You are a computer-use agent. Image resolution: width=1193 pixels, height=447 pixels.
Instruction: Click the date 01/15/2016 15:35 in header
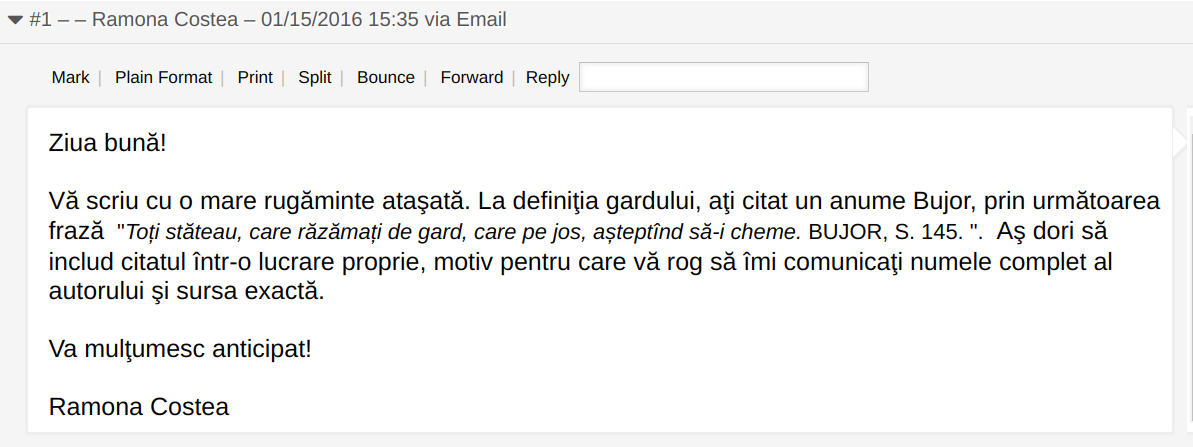pos(339,20)
